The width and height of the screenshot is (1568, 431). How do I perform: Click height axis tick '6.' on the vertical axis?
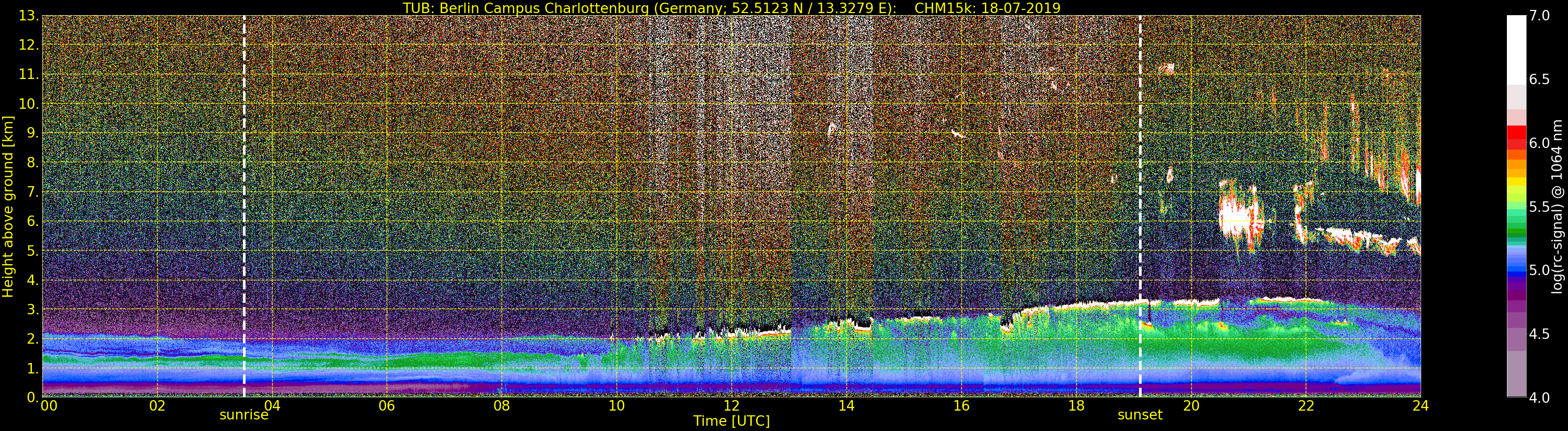click(32, 221)
